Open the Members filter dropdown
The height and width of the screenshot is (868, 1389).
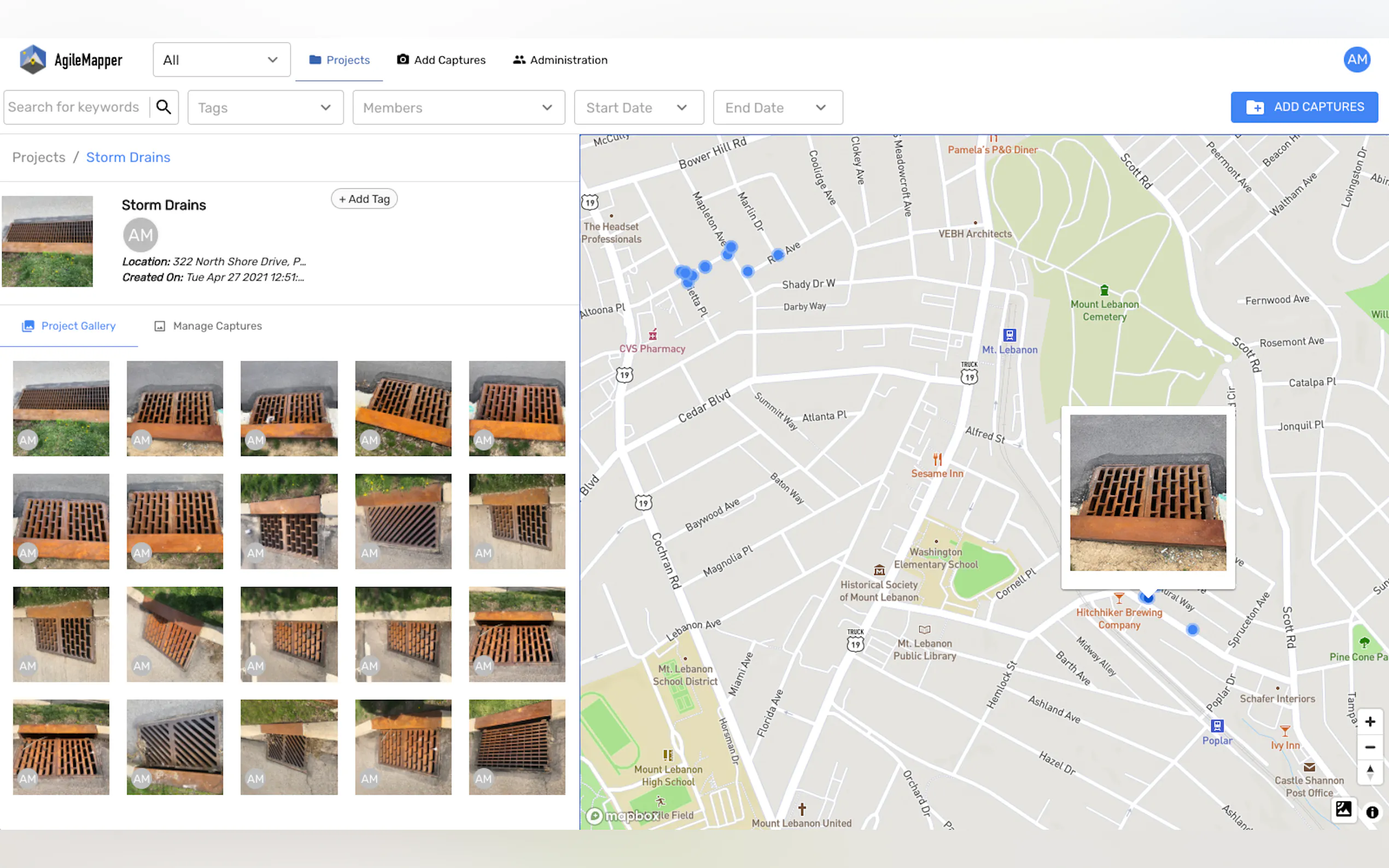[458, 107]
